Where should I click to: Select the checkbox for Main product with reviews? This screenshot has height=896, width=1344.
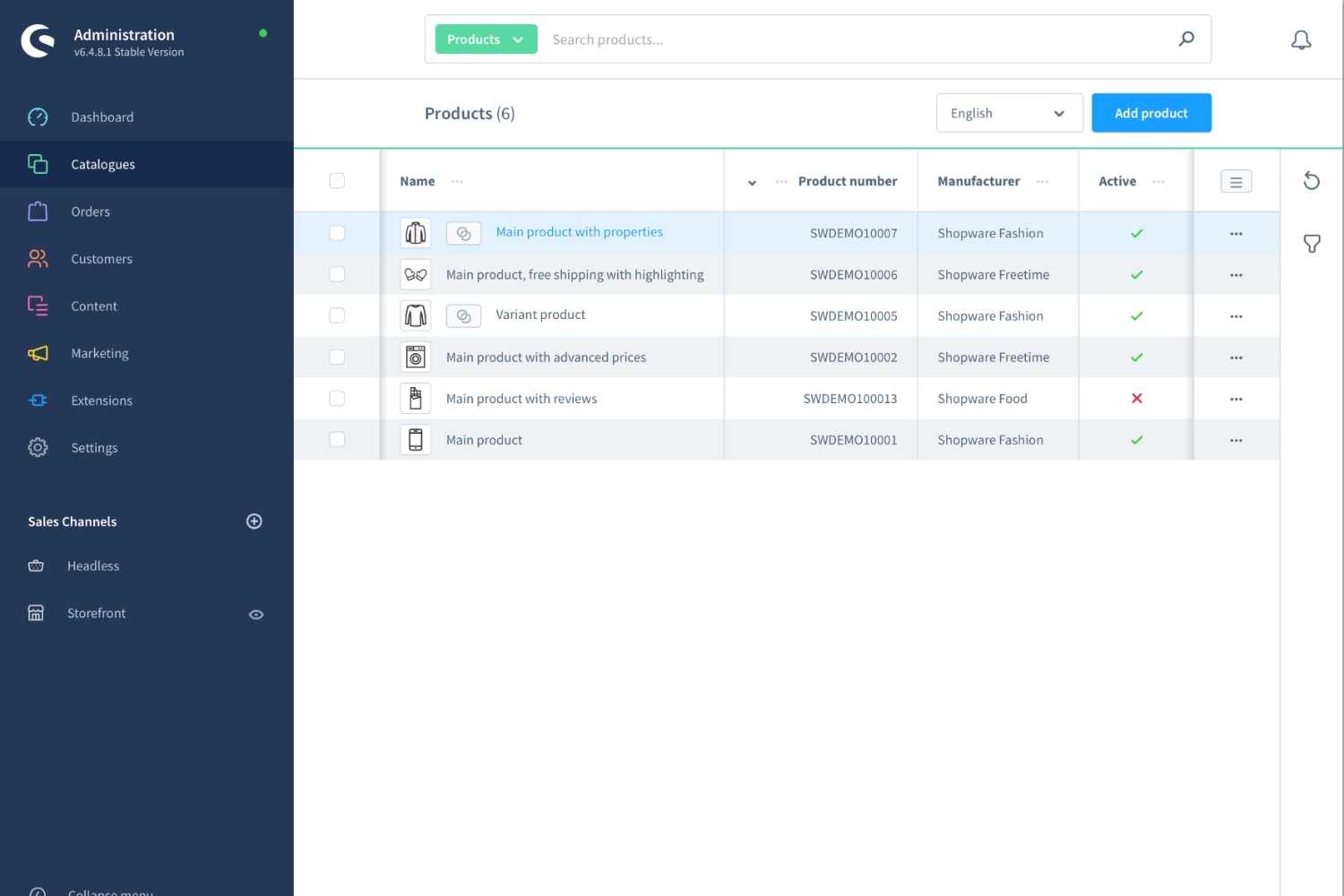(x=337, y=398)
